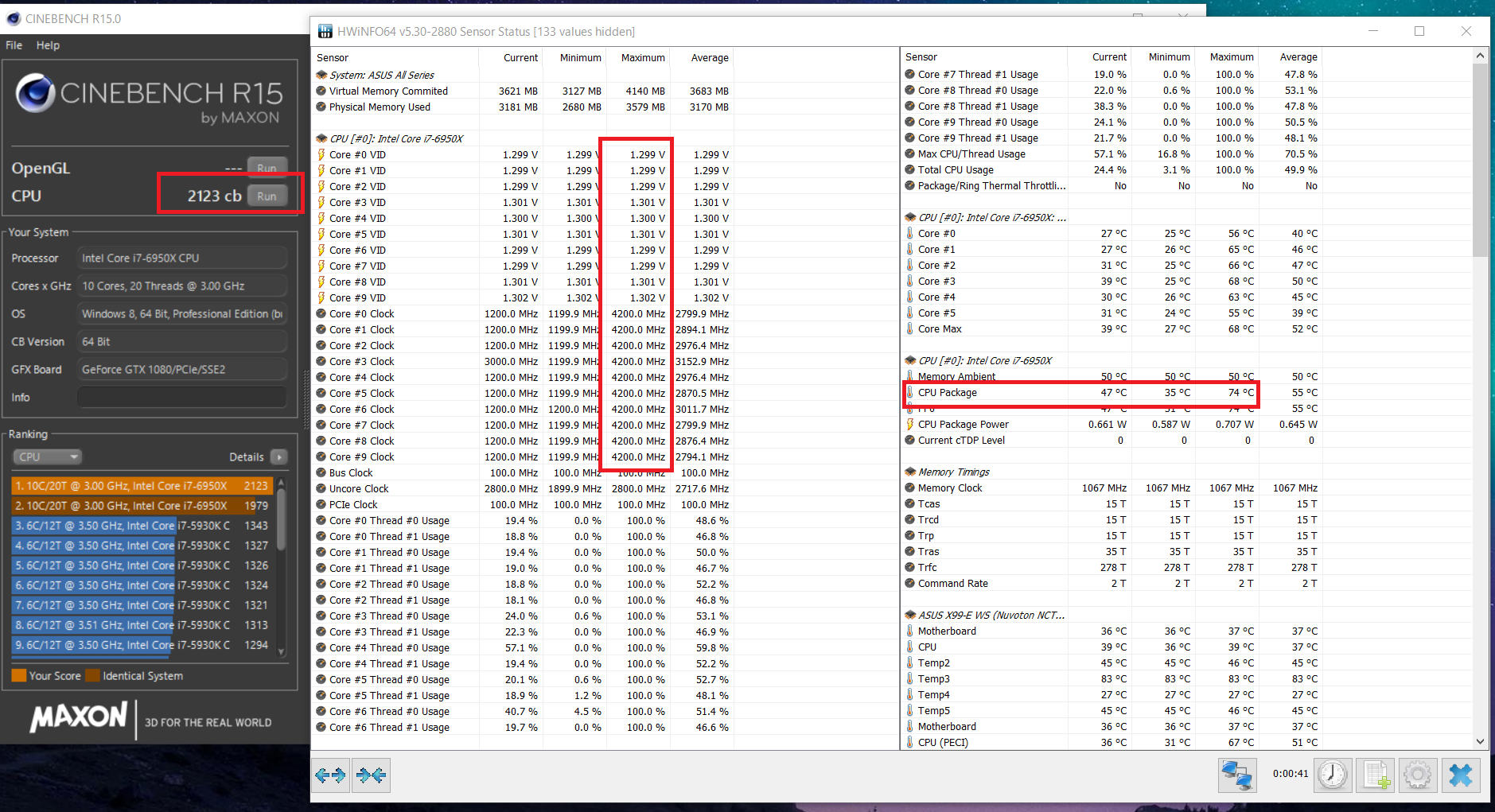This screenshot has width=1495, height=812.
Task: Open the network remote monitoring computers icon
Action: (1237, 775)
